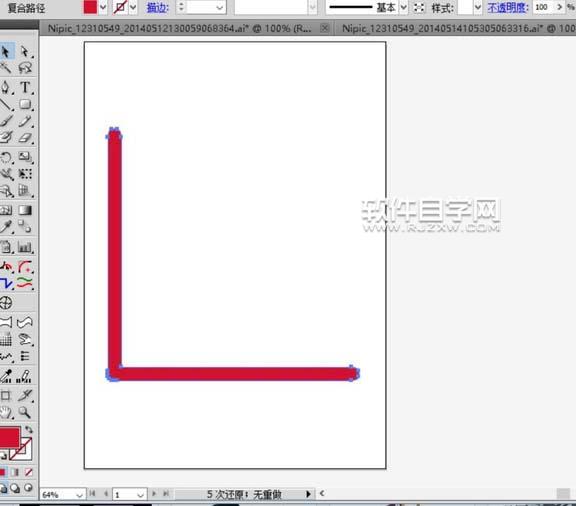Open the 描边 stroke panel link
This screenshot has width=576, height=506.
(x=158, y=8)
